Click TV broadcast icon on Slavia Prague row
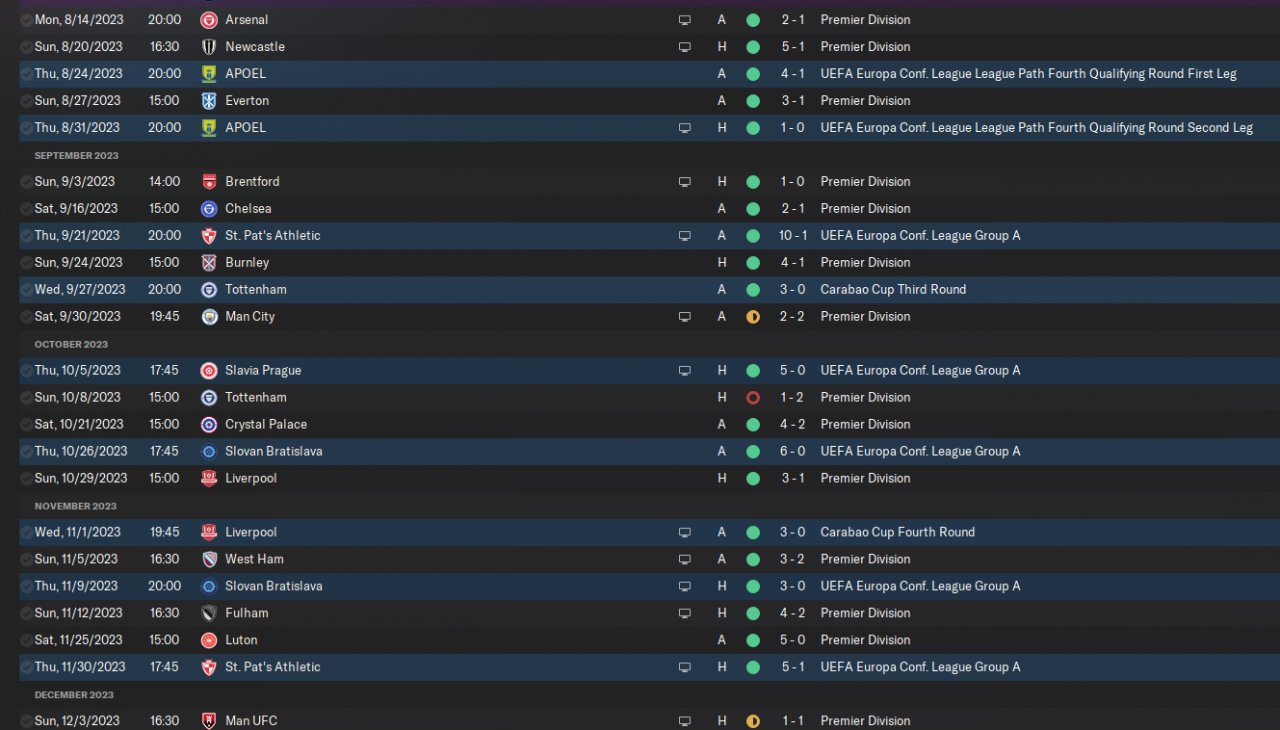This screenshot has width=1280, height=730. pyautogui.click(x=685, y=371)
